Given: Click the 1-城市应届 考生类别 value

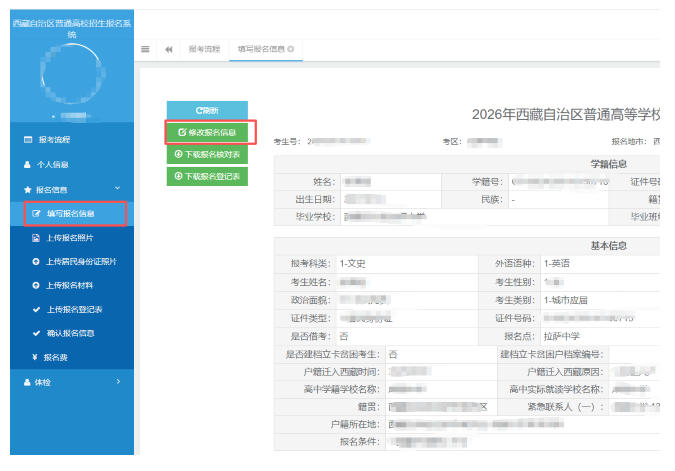Looking at the screenshot, I should click(566, 300).
